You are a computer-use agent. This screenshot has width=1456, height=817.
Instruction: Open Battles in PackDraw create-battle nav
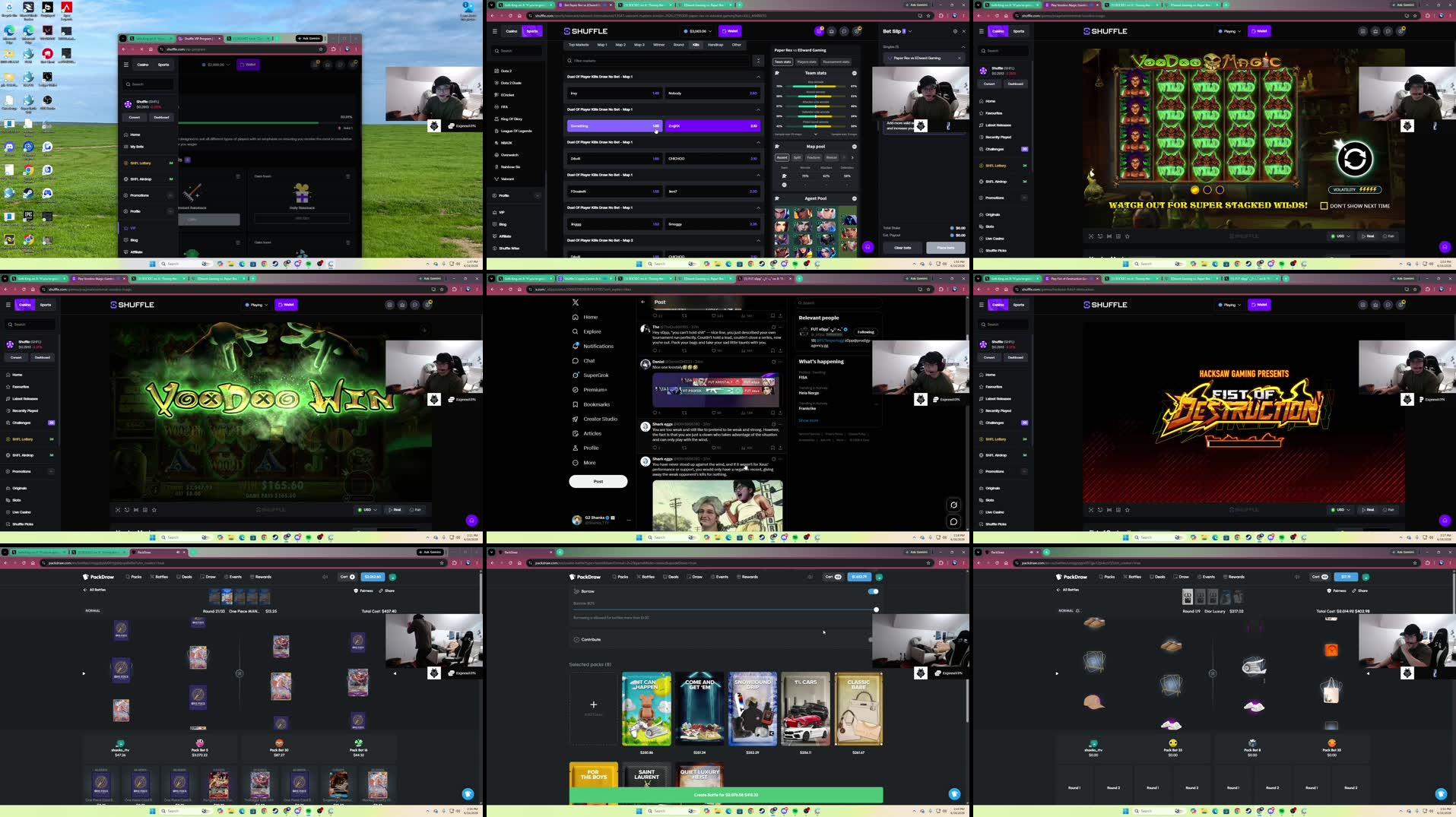click(x=647, y=577)
